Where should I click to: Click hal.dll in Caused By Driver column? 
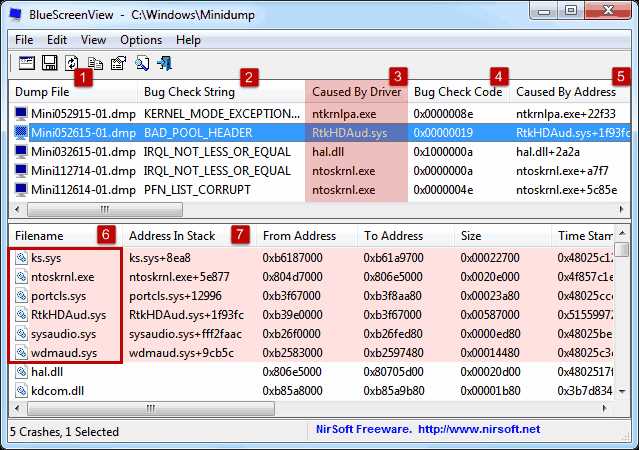[x=328, y=152]
